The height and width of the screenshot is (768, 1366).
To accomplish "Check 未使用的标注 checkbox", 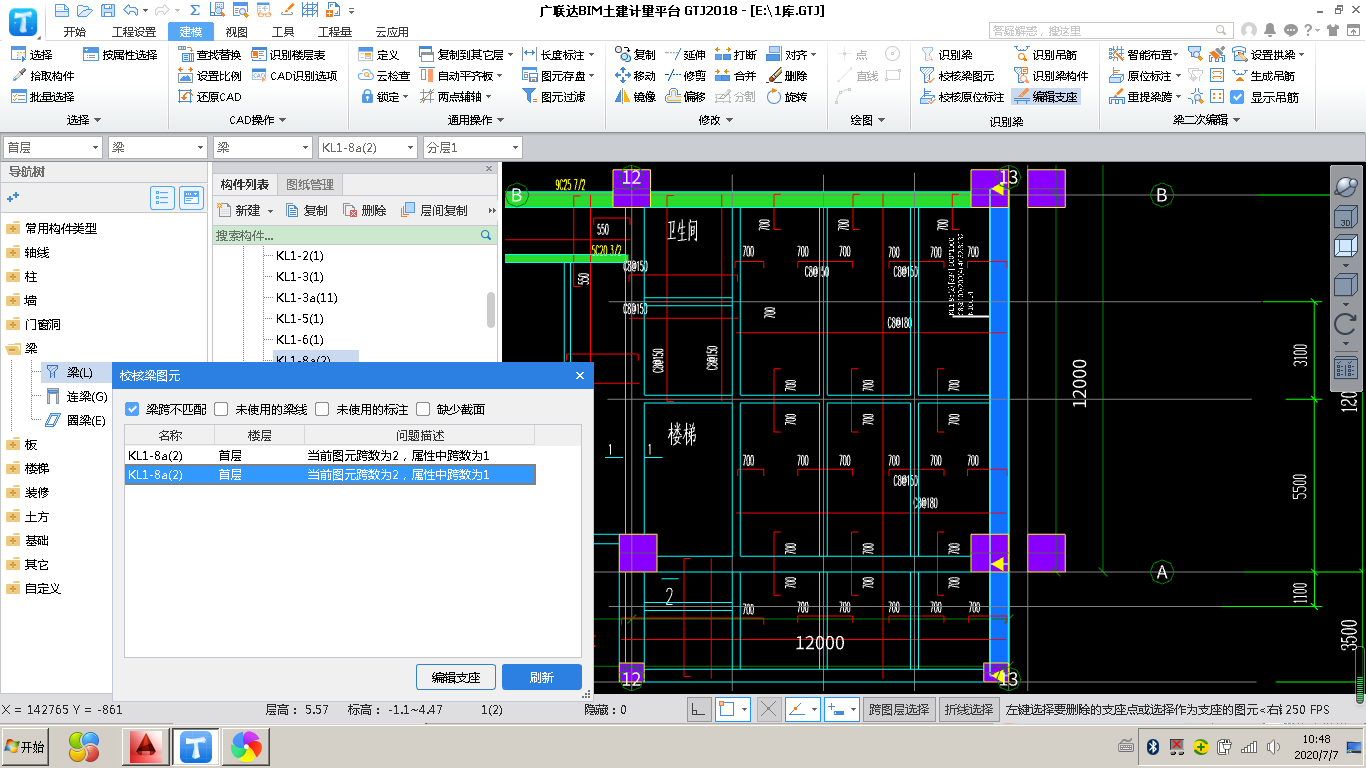I will pos(322,409).
